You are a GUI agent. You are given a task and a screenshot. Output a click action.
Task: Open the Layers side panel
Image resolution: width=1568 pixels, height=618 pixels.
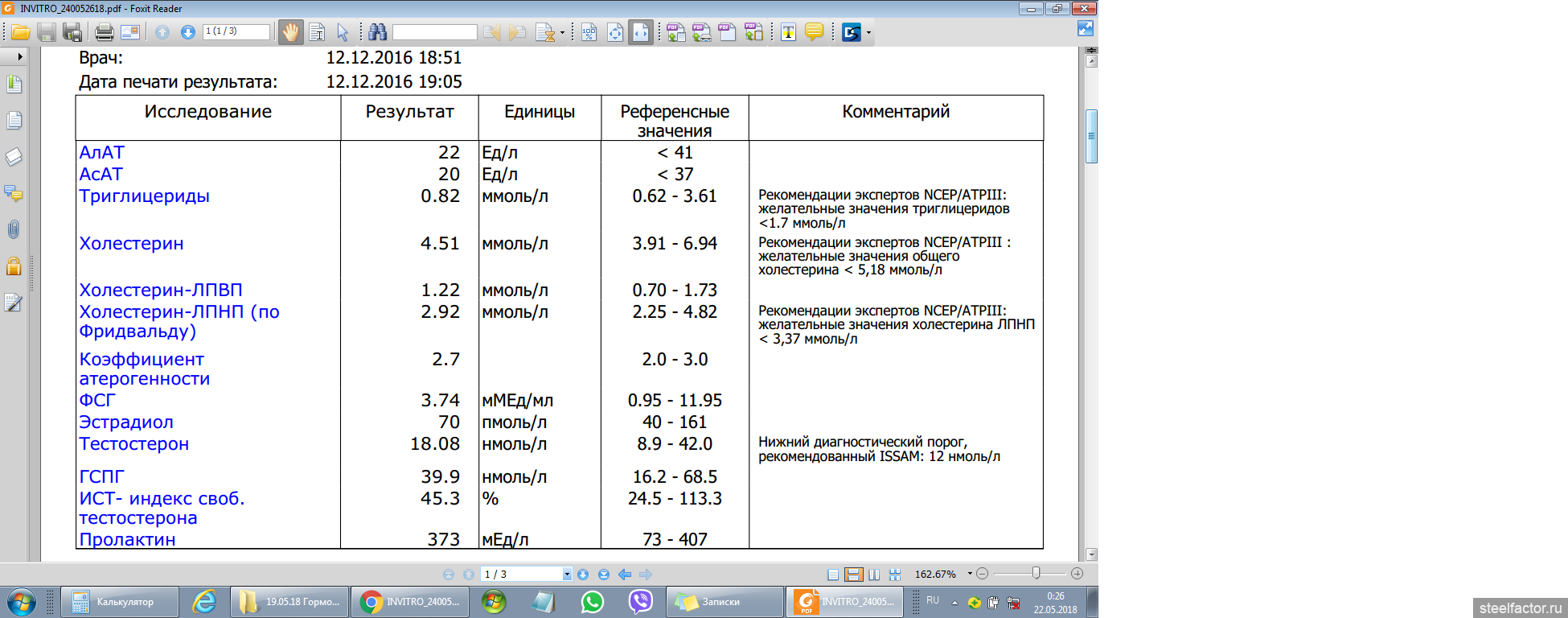pyautogui.click(x=14, y=157)
